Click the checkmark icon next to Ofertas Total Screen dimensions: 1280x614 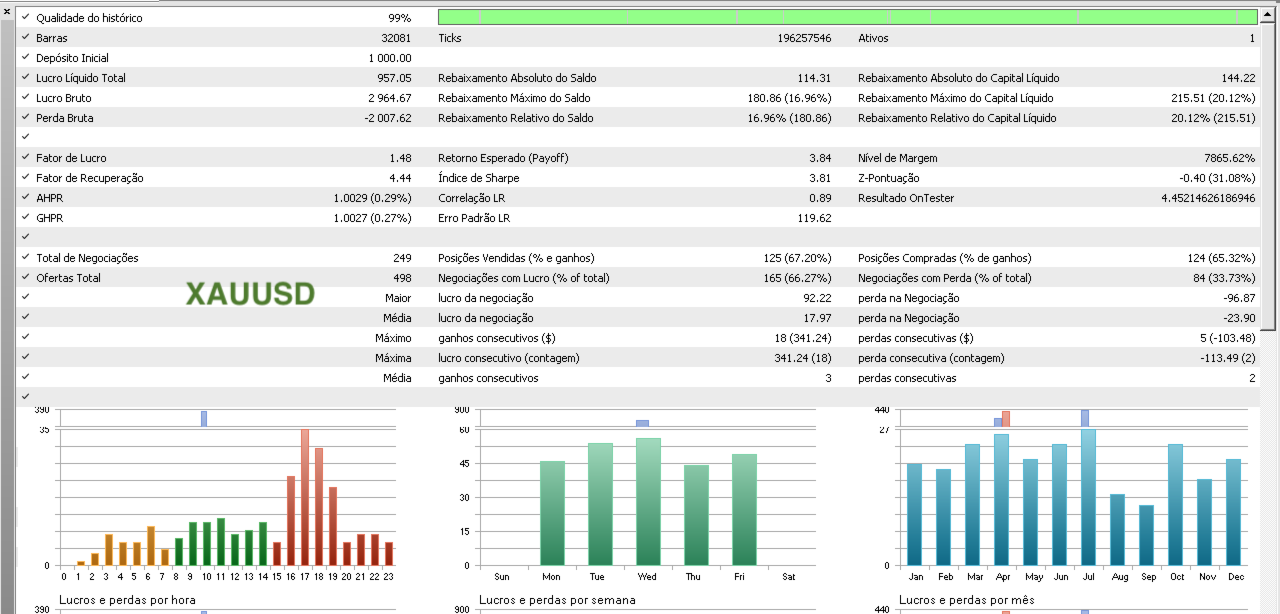[x=26, y=277]
